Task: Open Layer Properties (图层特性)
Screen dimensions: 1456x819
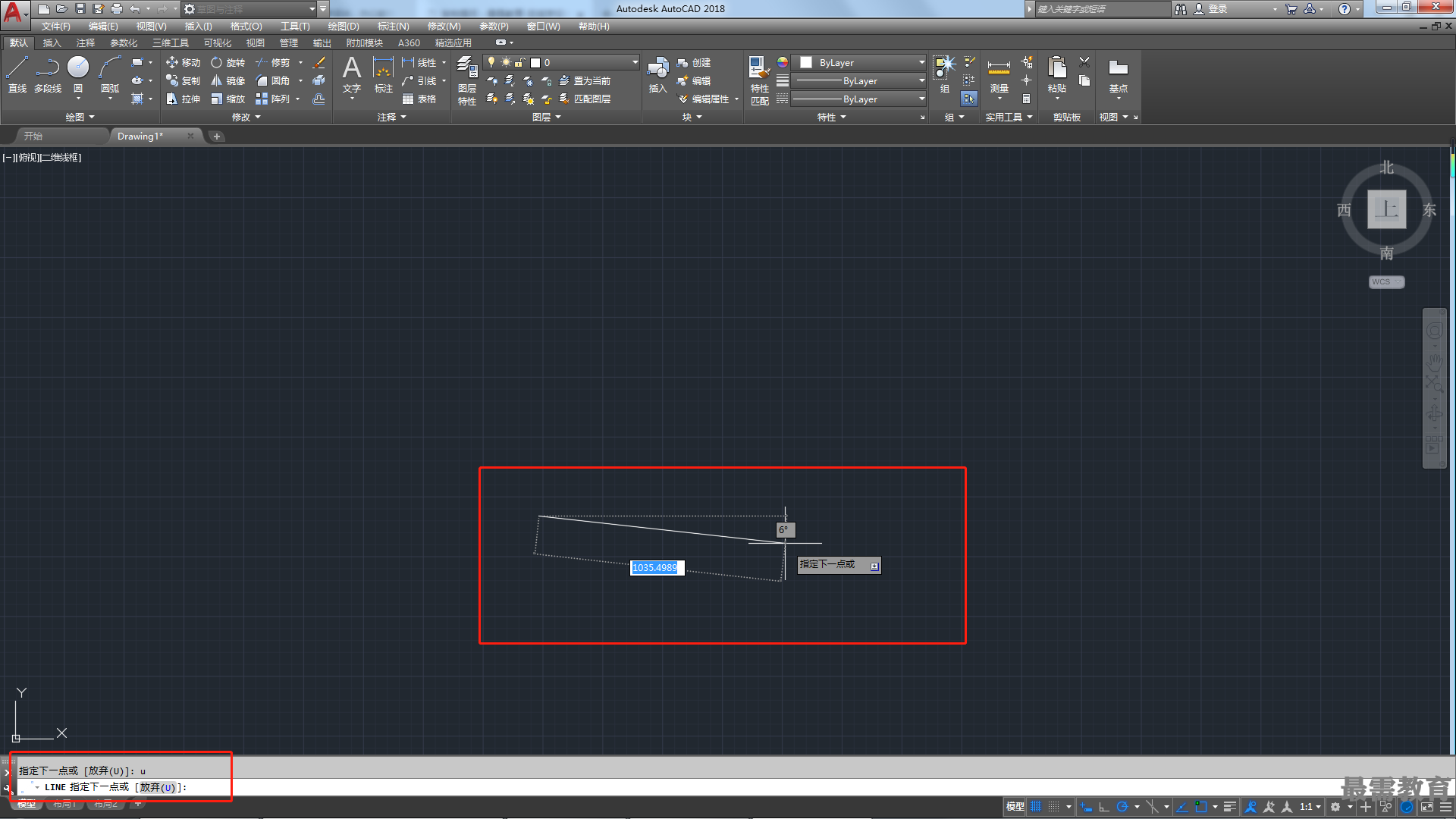Action: 467,80
